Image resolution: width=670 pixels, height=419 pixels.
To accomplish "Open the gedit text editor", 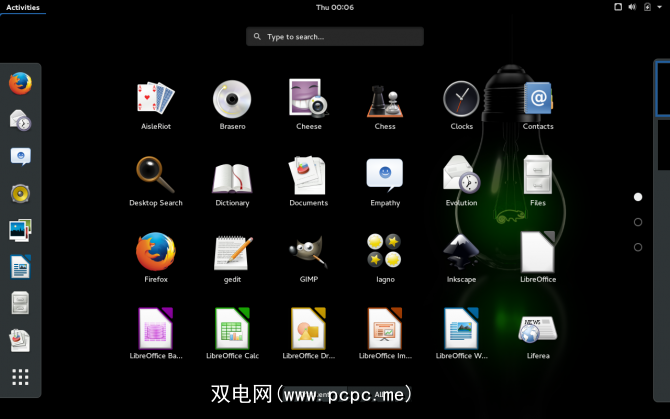I will [x=232, y=258].
